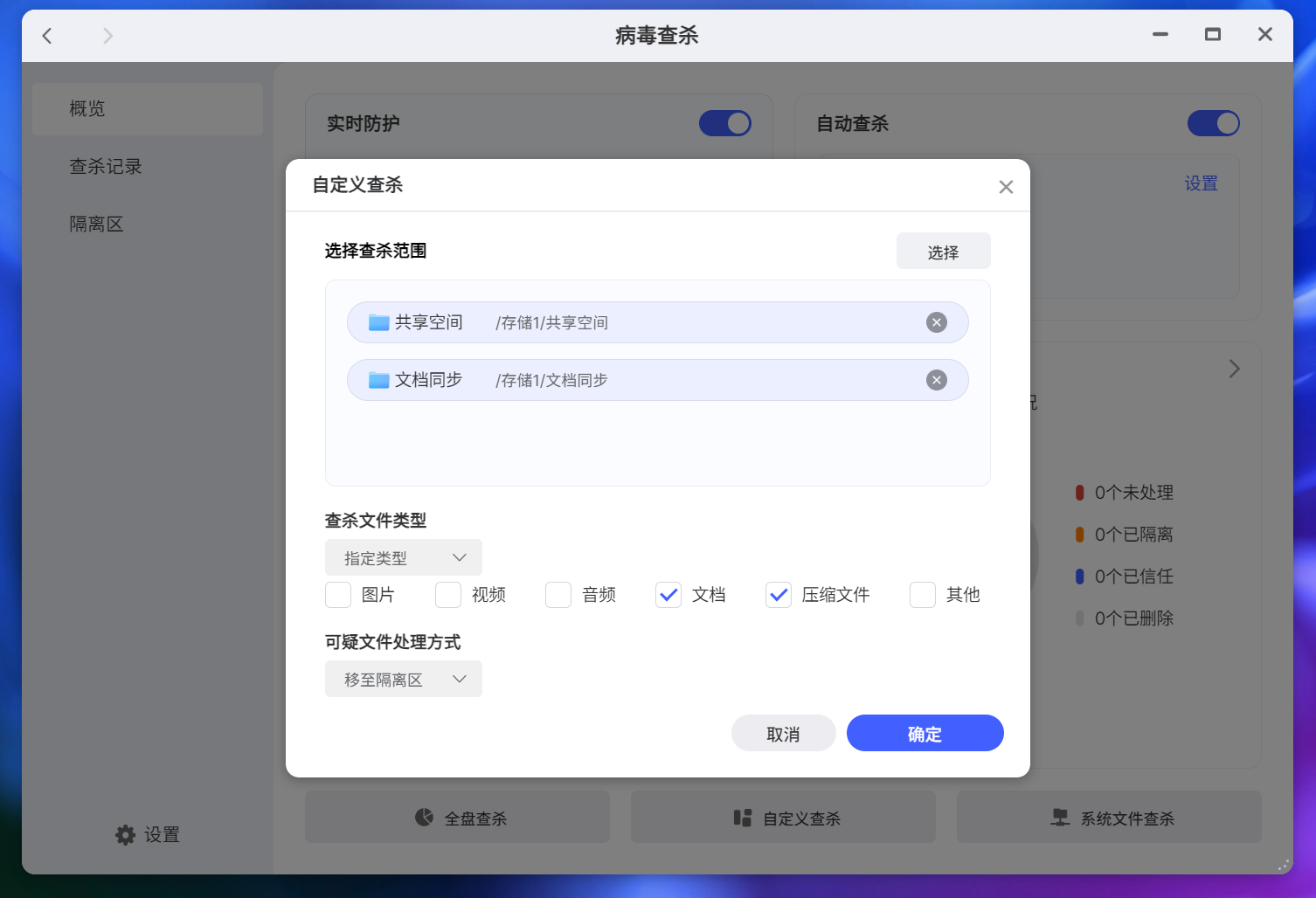
Task: Maximize the 病毒查杀 window
Action: click(1212, 35)
